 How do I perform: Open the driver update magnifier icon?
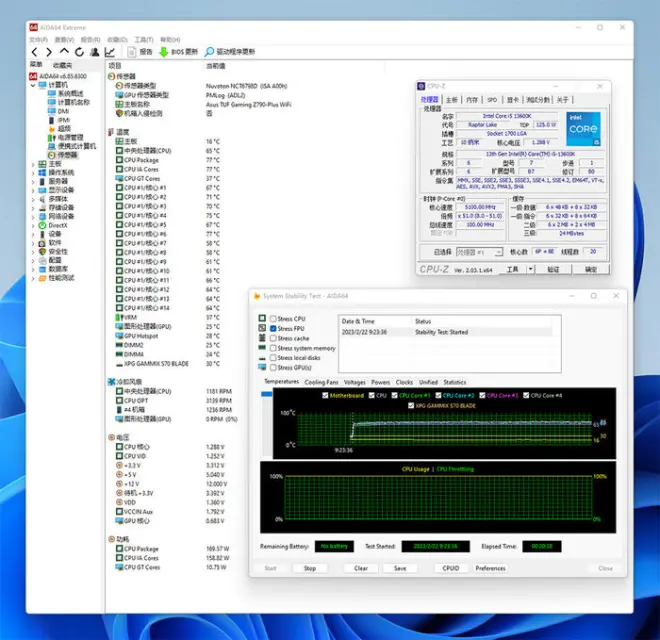209,51
